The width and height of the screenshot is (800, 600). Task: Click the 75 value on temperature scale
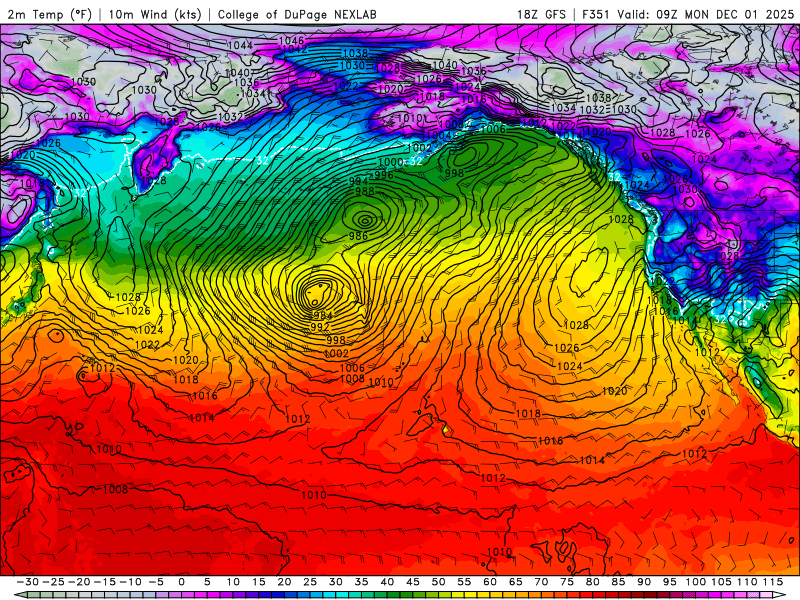coord(567,582)
